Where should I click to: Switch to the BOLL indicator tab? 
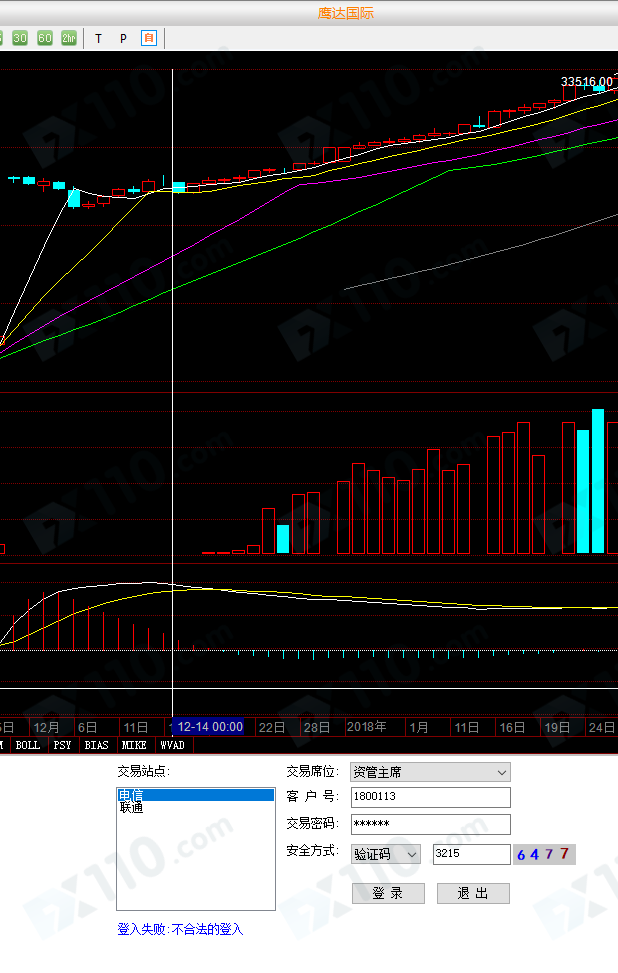tap(28, 745)
